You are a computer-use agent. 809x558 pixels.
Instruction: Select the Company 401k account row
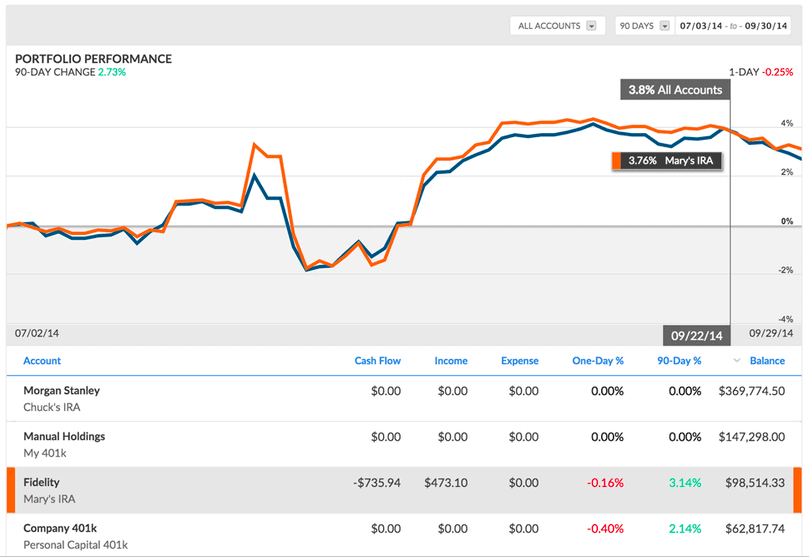[x=400, y=535]
